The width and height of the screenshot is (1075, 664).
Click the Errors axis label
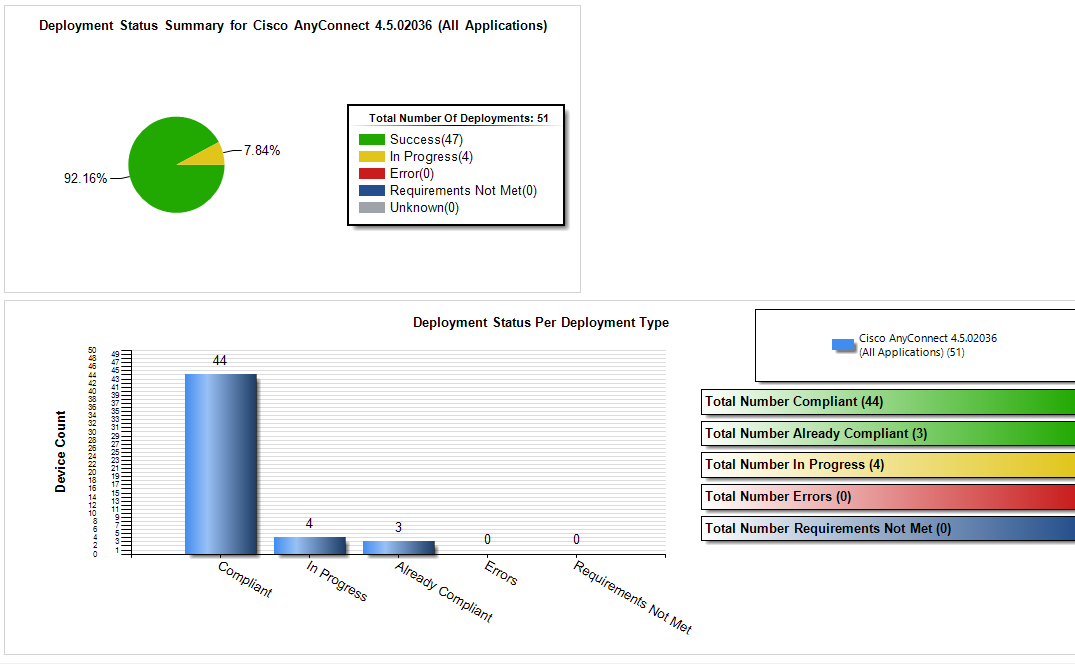click(x=500, y=573)
